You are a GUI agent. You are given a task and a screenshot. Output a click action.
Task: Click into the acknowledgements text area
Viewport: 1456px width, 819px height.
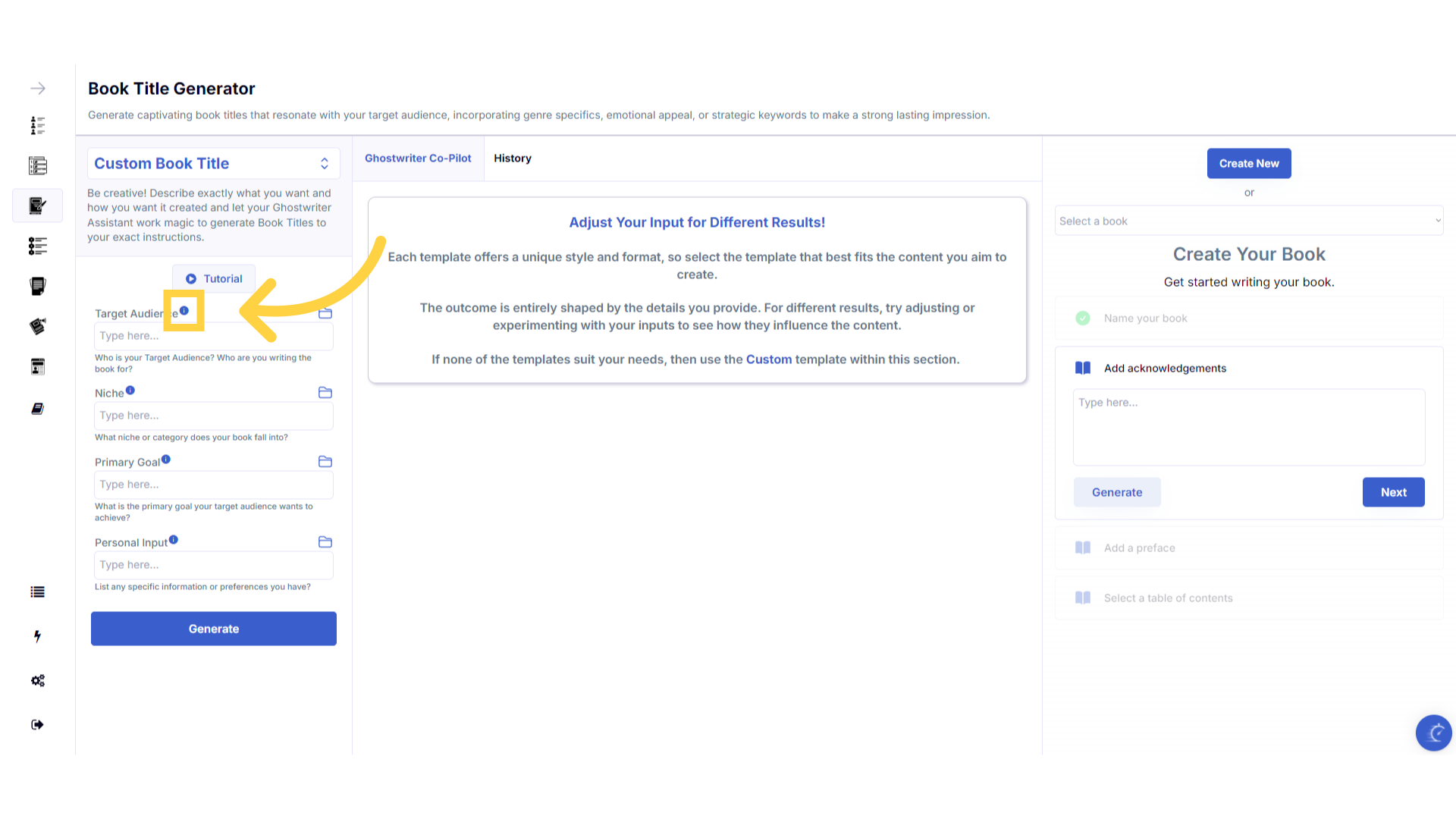click(1249, 428)
